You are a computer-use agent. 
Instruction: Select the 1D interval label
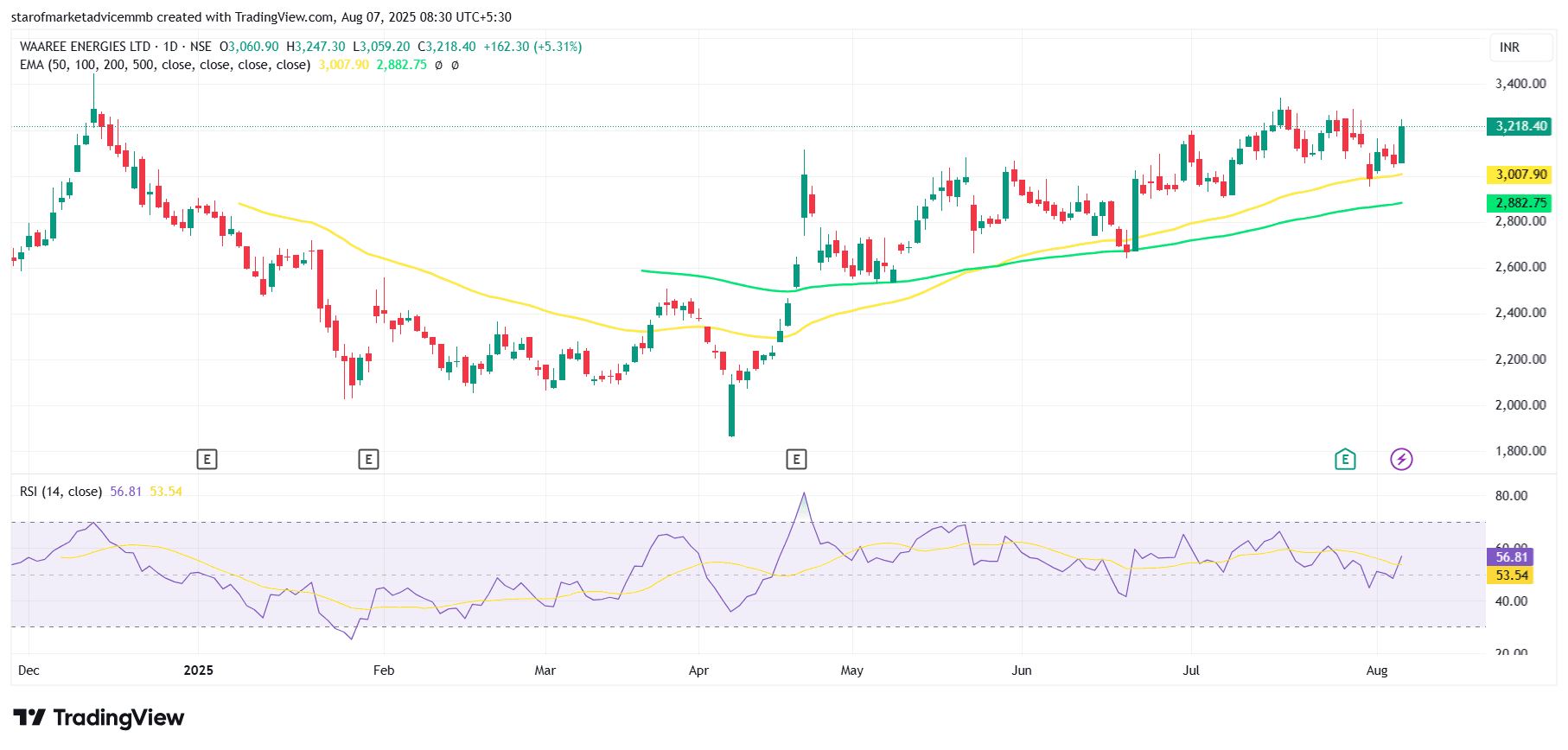pos(170,47)
